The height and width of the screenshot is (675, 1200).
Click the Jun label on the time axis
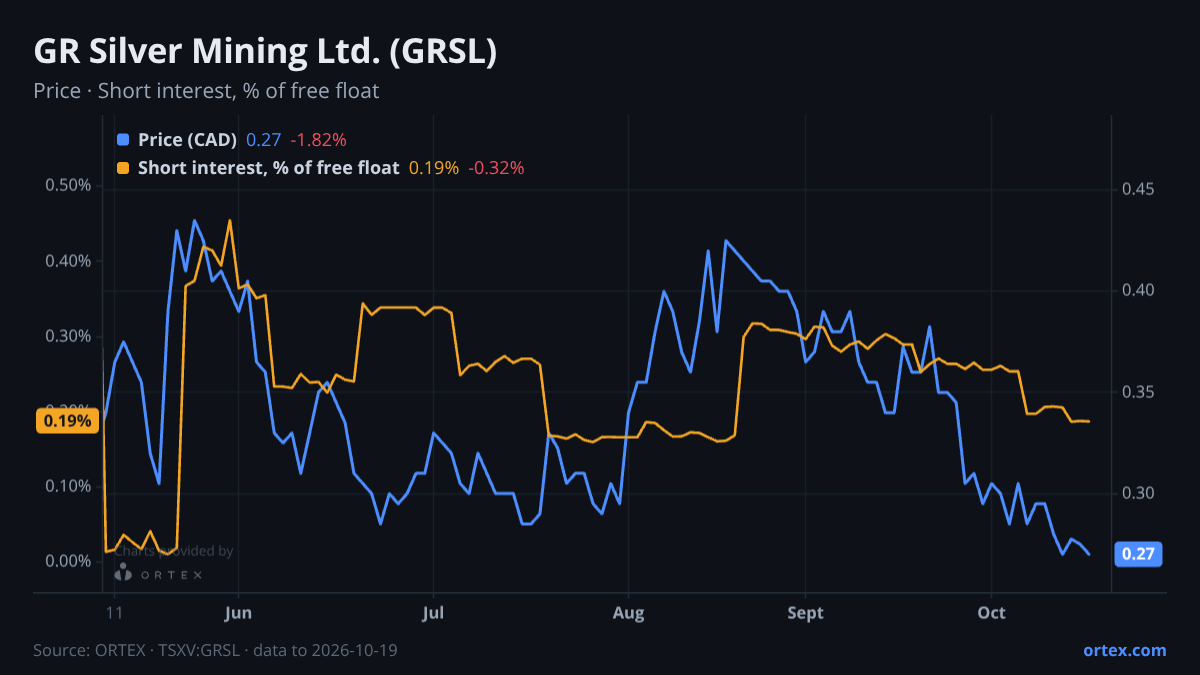(x=238, y=612)
